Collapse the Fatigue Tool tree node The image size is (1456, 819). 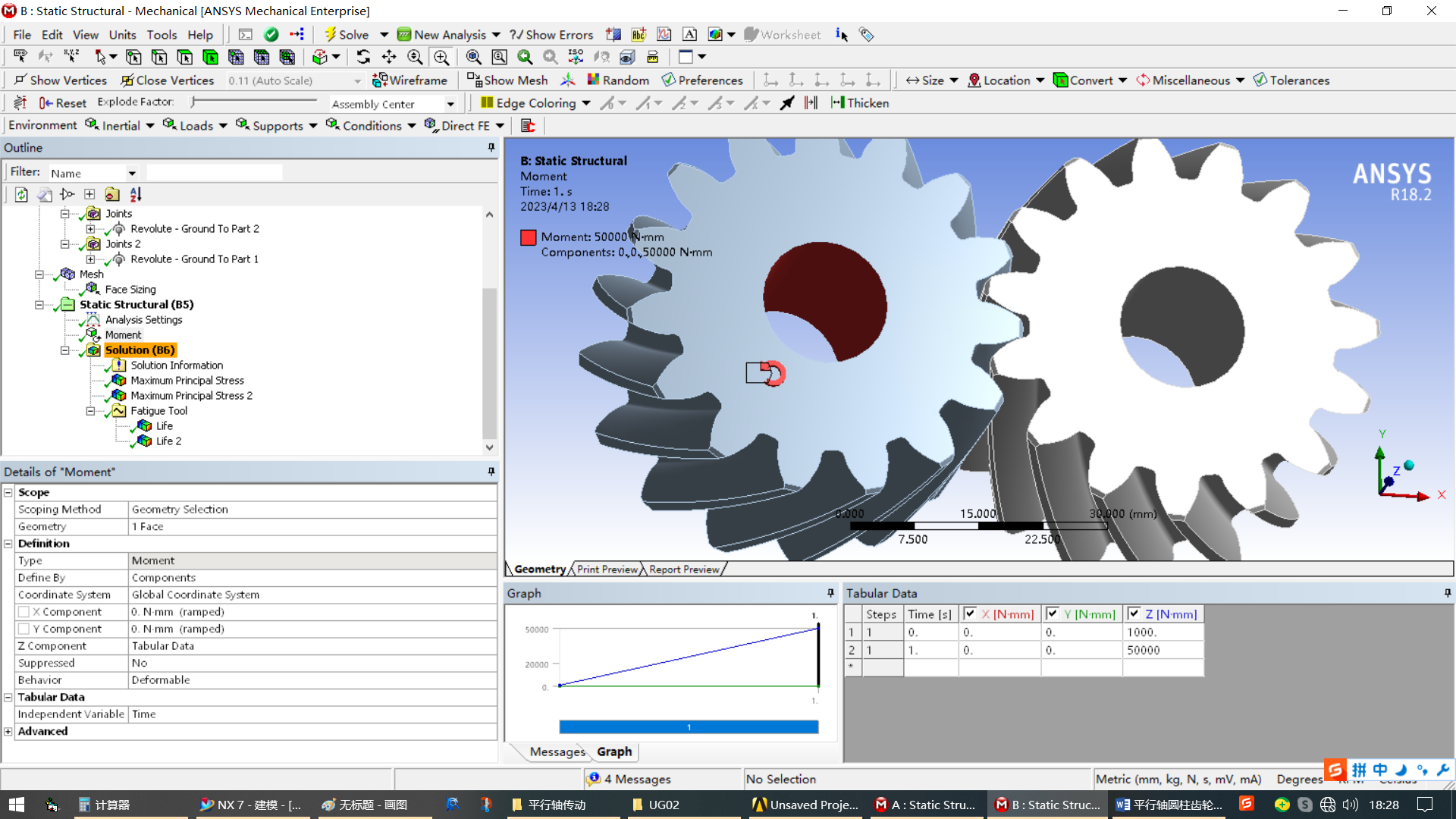point(90,410)
